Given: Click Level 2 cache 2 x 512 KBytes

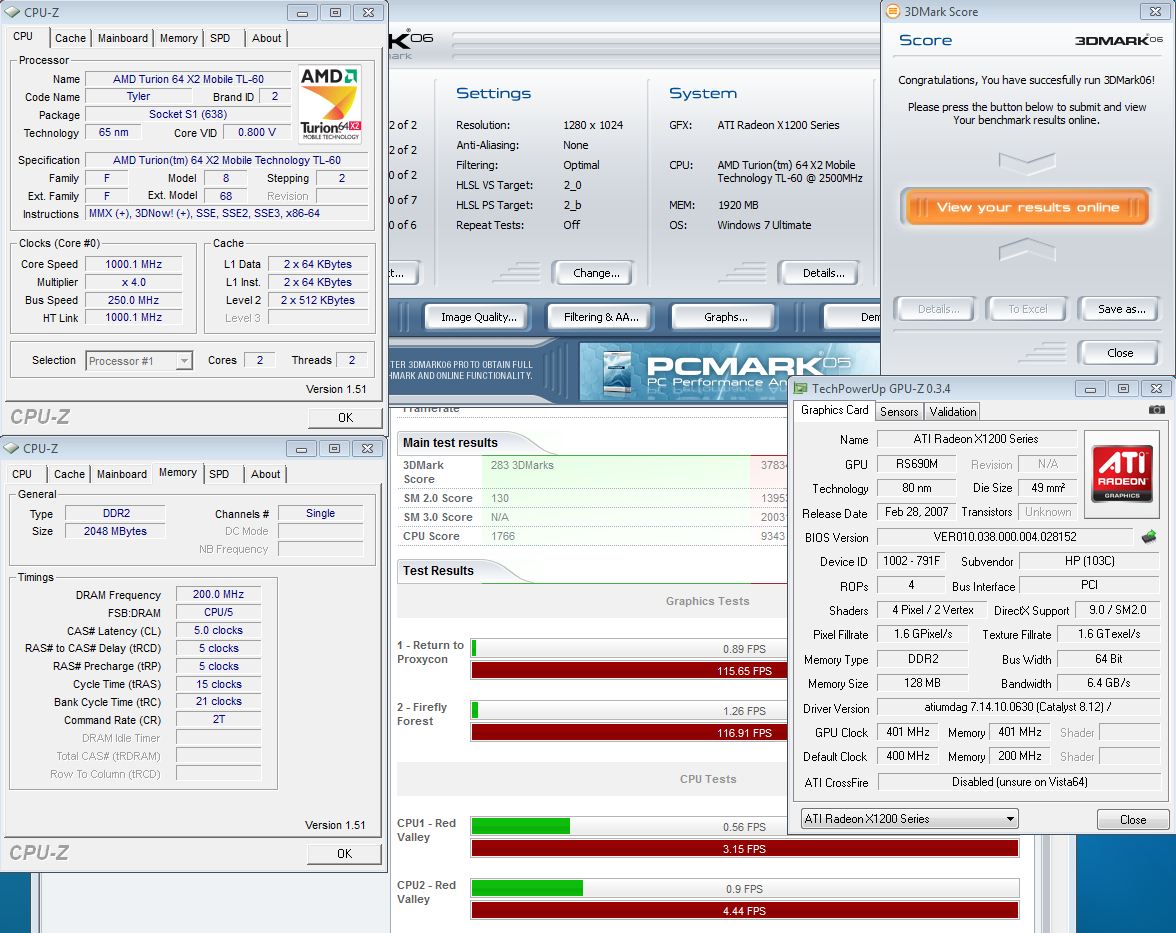Looking at the screenshot, I should (x=318, y=300).
